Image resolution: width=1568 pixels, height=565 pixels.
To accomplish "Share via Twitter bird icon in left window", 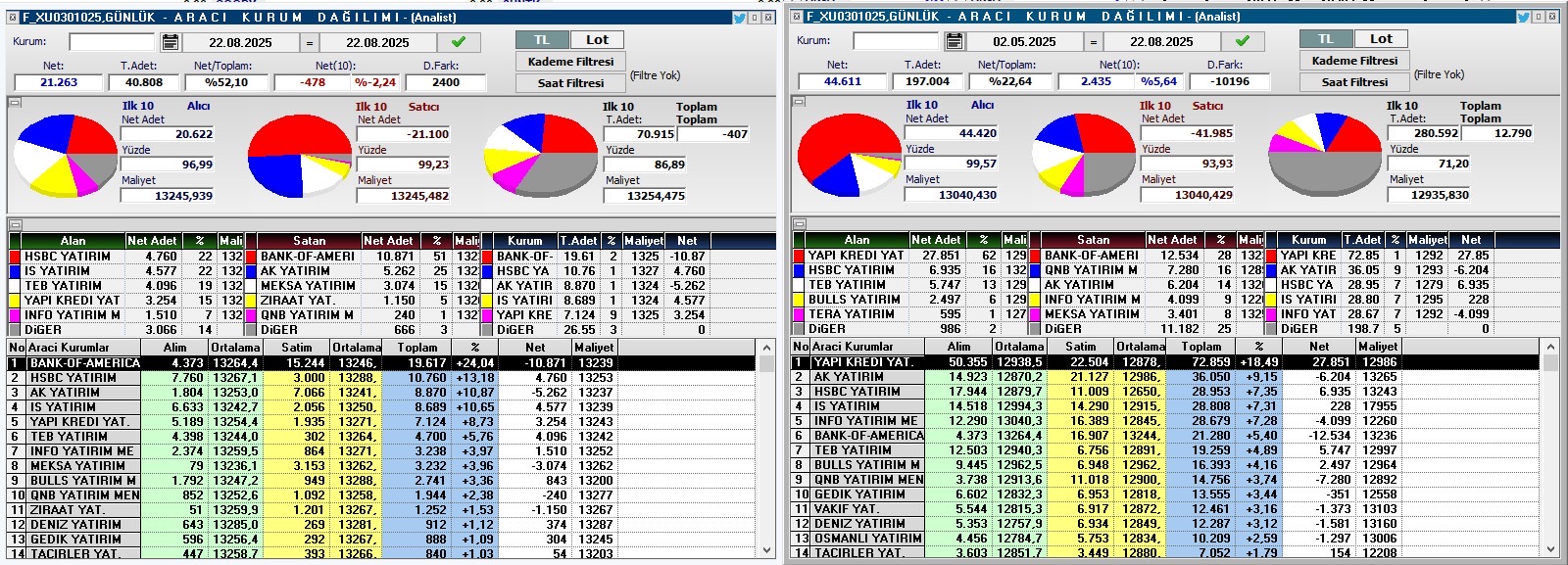I will click(740, 17).
